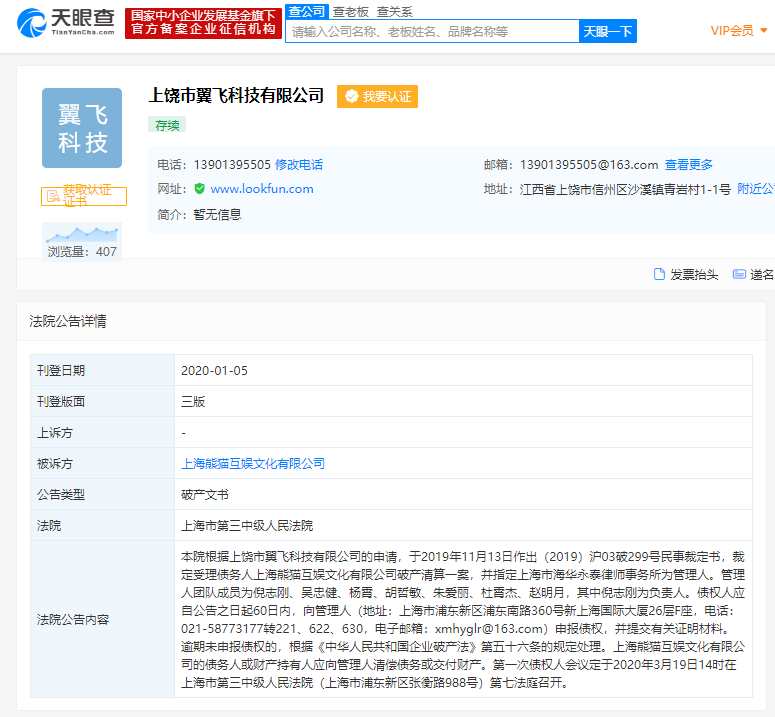This screenshot has height=717, width=775.
Task: Switch to the 查关系 tab
Action: pos(394,11)
